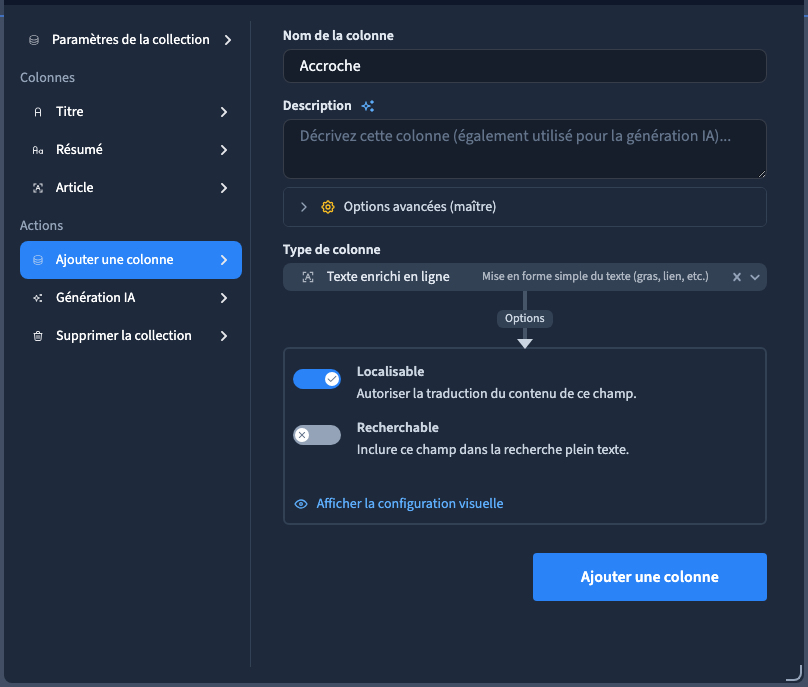This screenshot has height=687, width=808.
Task: Select the Article column entry
Action: tap(131, 188)
